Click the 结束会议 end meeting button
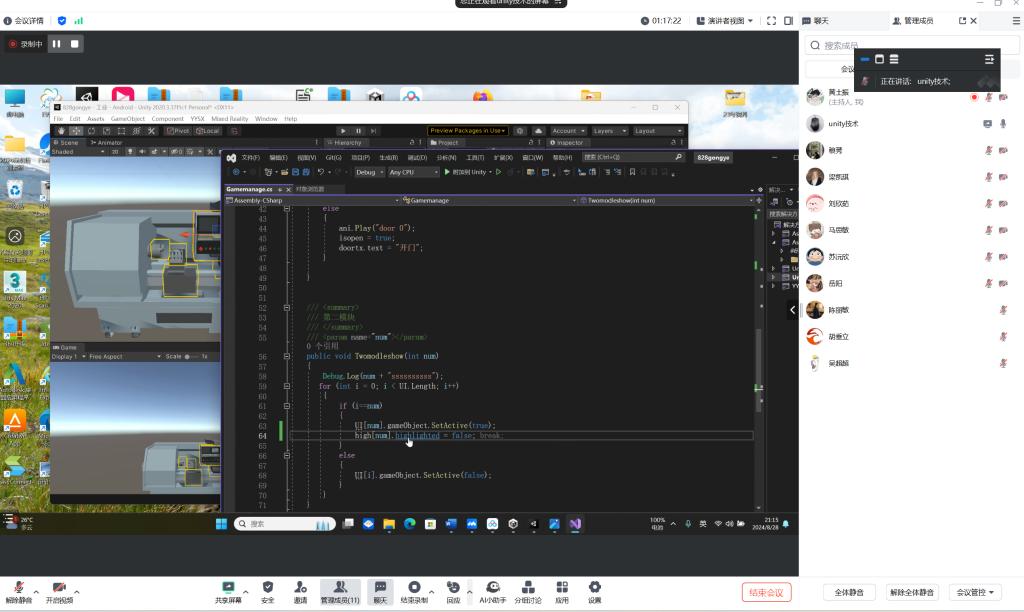 766,592
